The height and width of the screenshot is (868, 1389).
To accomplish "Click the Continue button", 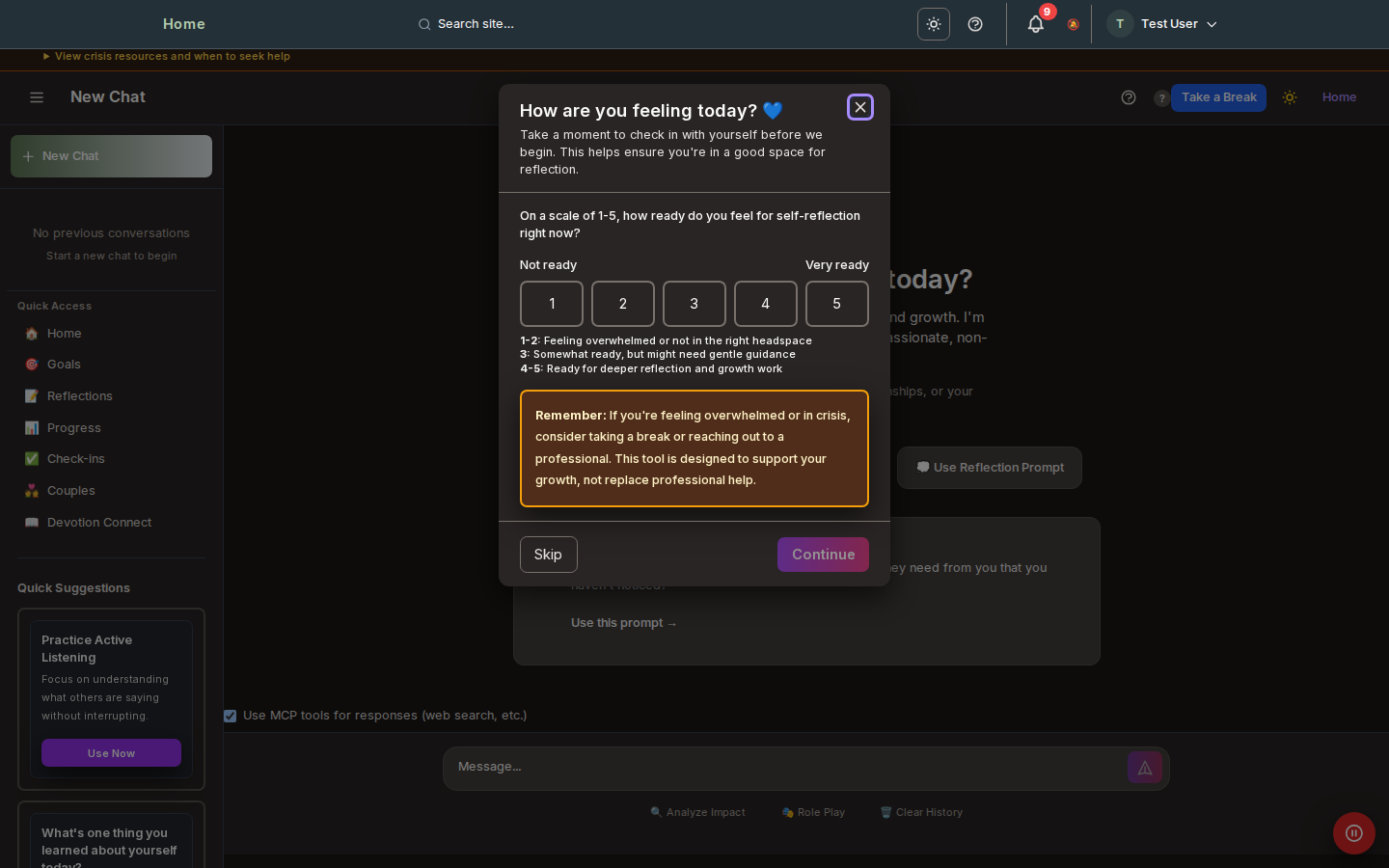I will pos(823,555).
